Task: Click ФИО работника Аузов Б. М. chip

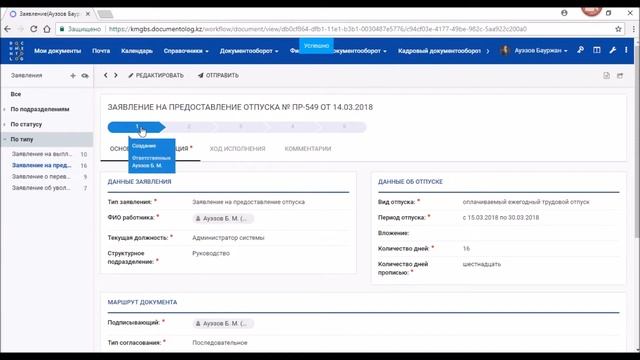Action: point(223,219)
